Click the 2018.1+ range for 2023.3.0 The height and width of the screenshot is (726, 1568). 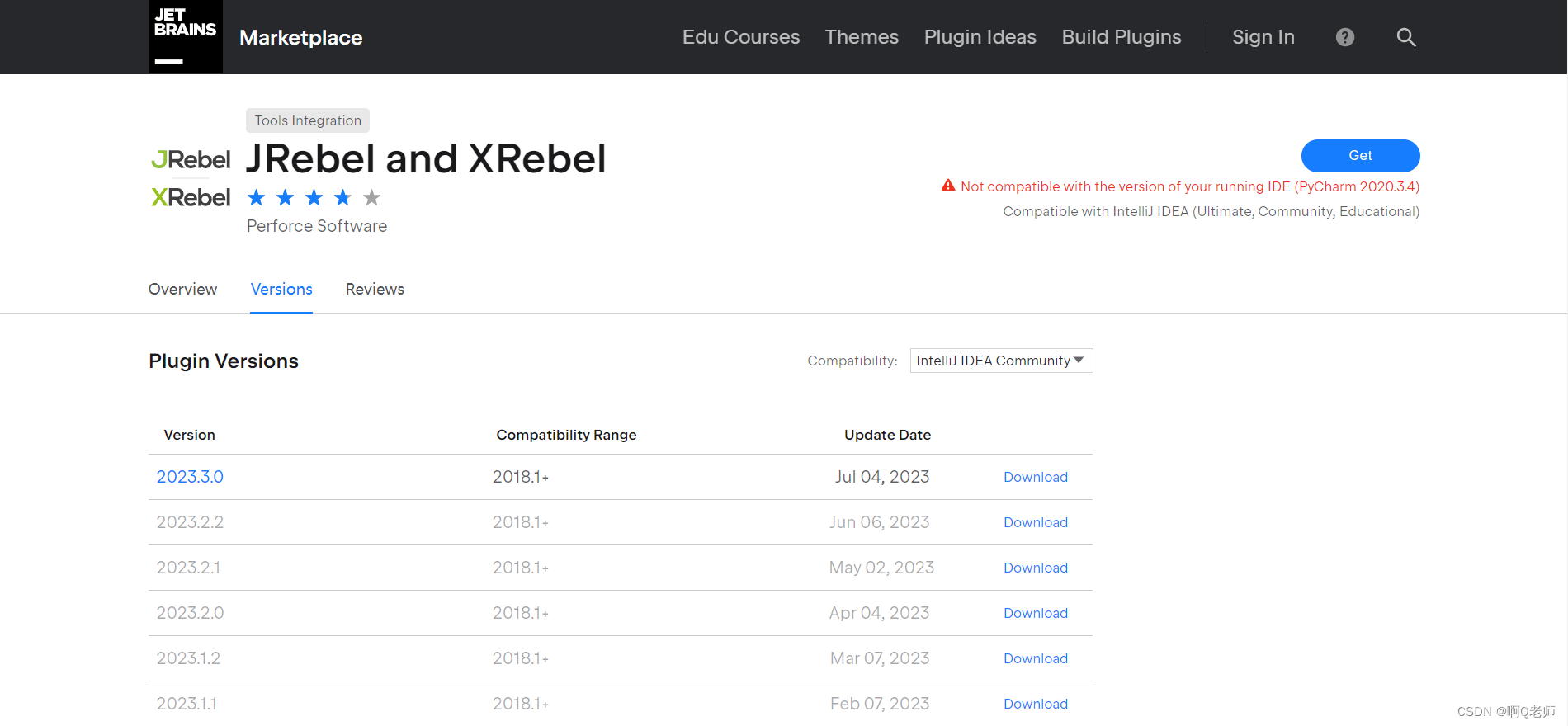click(521, 477)
